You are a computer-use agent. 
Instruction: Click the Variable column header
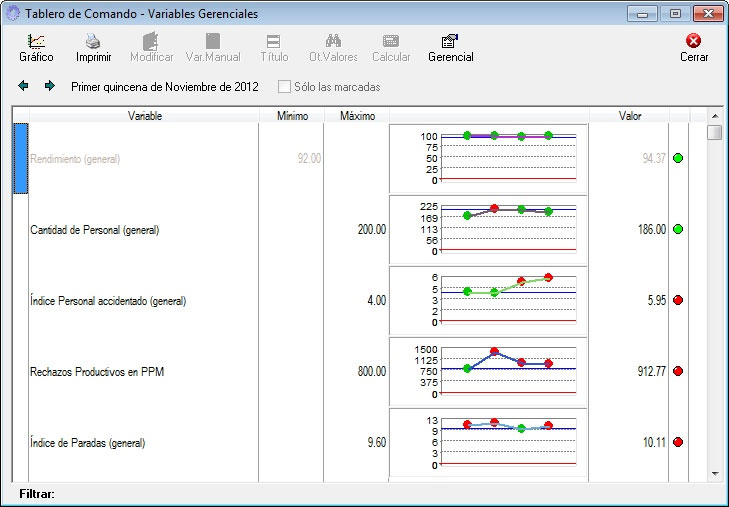pyautogui.click(x=144, y=116)
